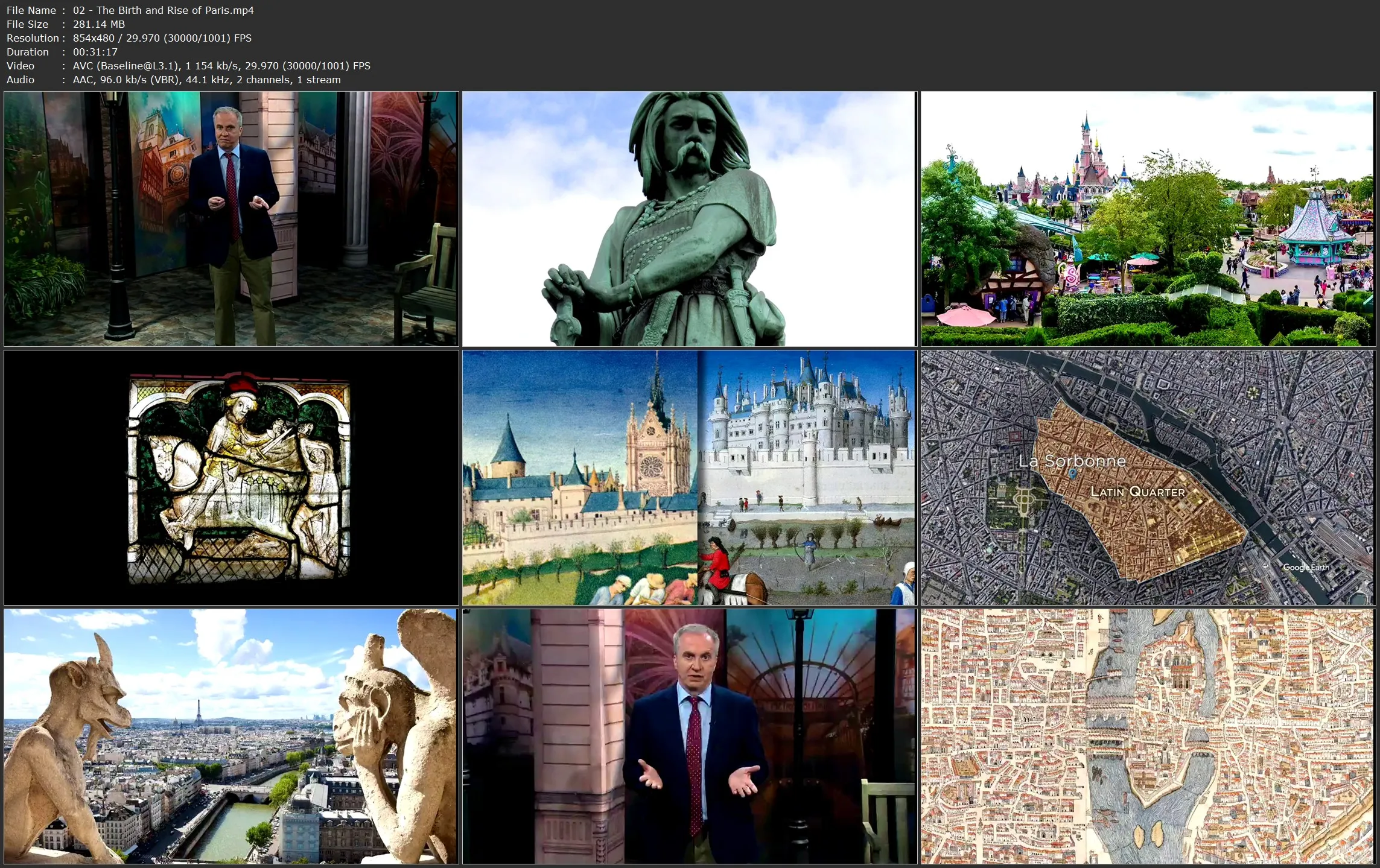Open thumbnail of presenter standing in studio
1380x868 pixels.
click(x=231, y=219)
